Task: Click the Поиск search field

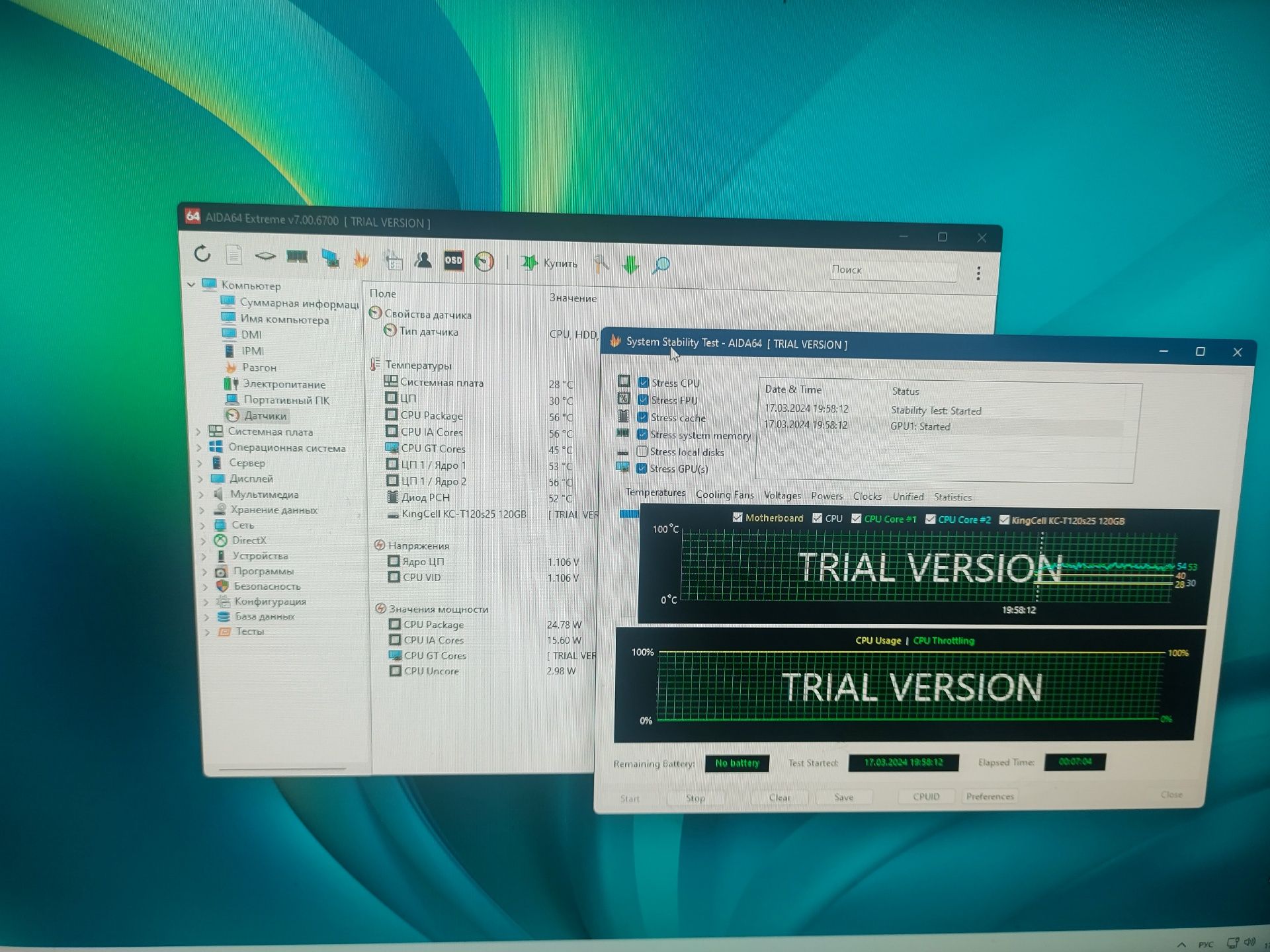Action: [x=892, y=270]
